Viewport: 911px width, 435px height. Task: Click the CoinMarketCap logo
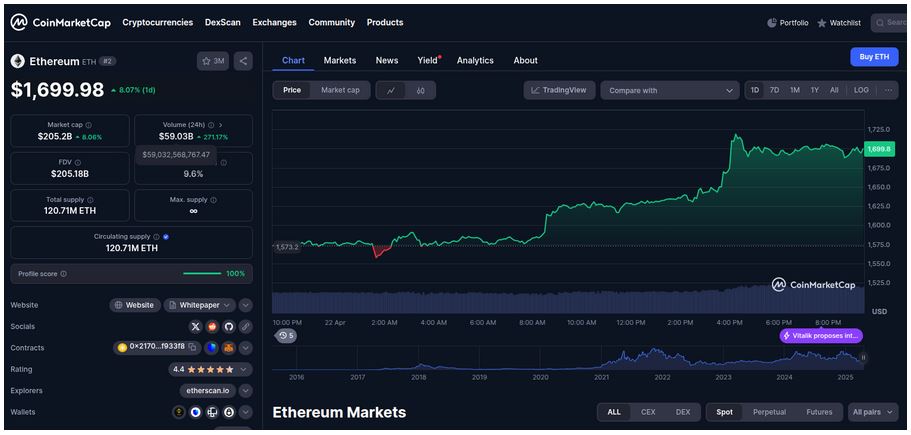[x=60, y=23]
